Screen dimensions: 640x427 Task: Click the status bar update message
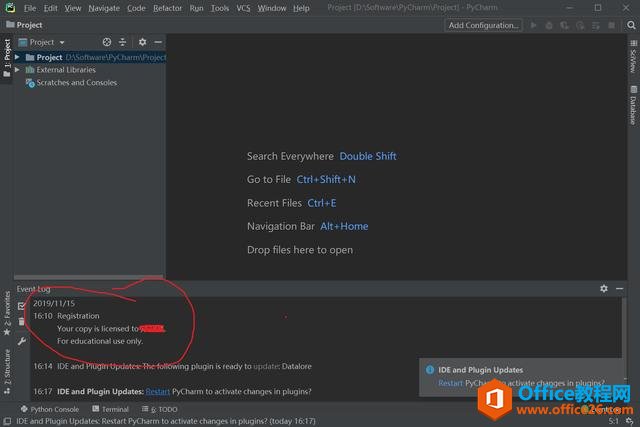166,421
